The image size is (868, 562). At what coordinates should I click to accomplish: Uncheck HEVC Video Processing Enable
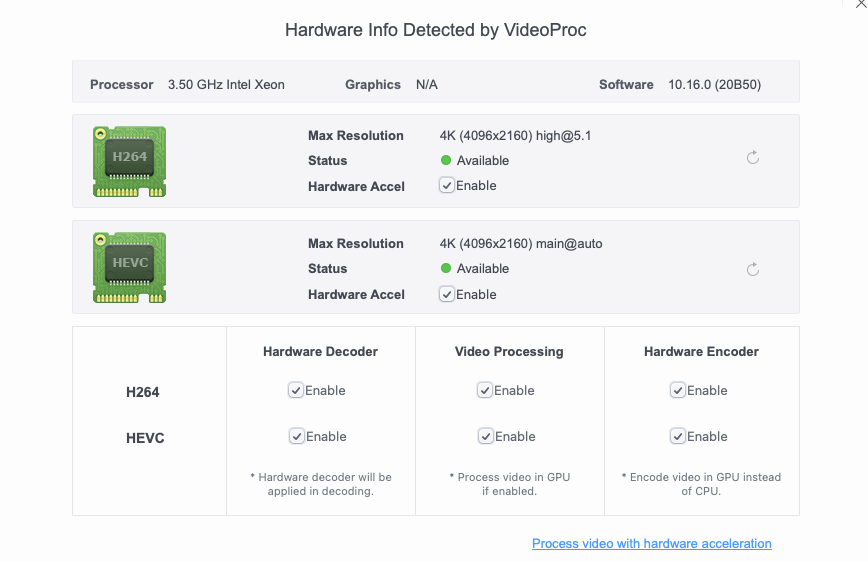coord(485,436)
